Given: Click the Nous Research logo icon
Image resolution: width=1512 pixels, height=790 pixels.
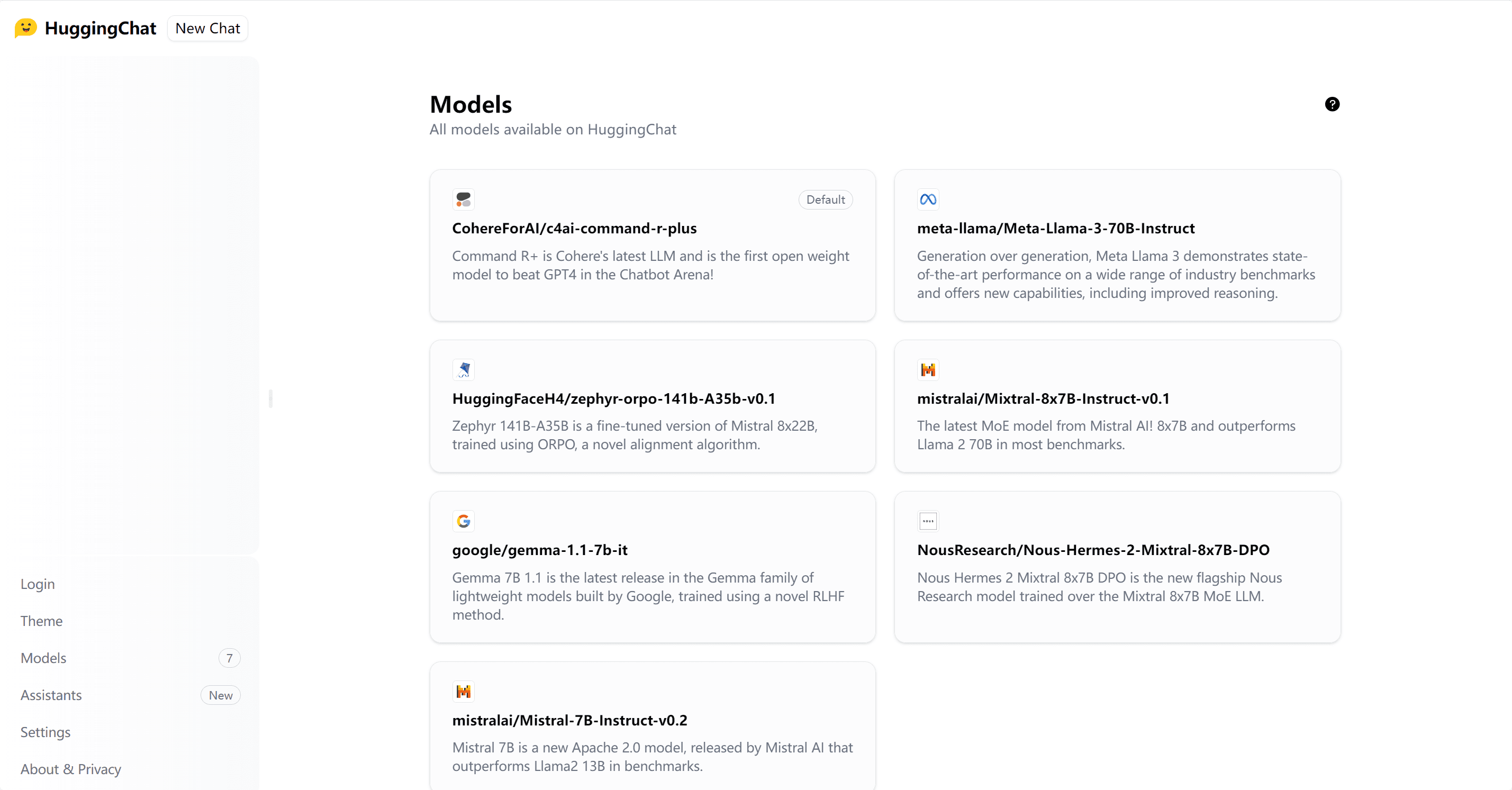Looking at the screenshot, I should 928,521.
